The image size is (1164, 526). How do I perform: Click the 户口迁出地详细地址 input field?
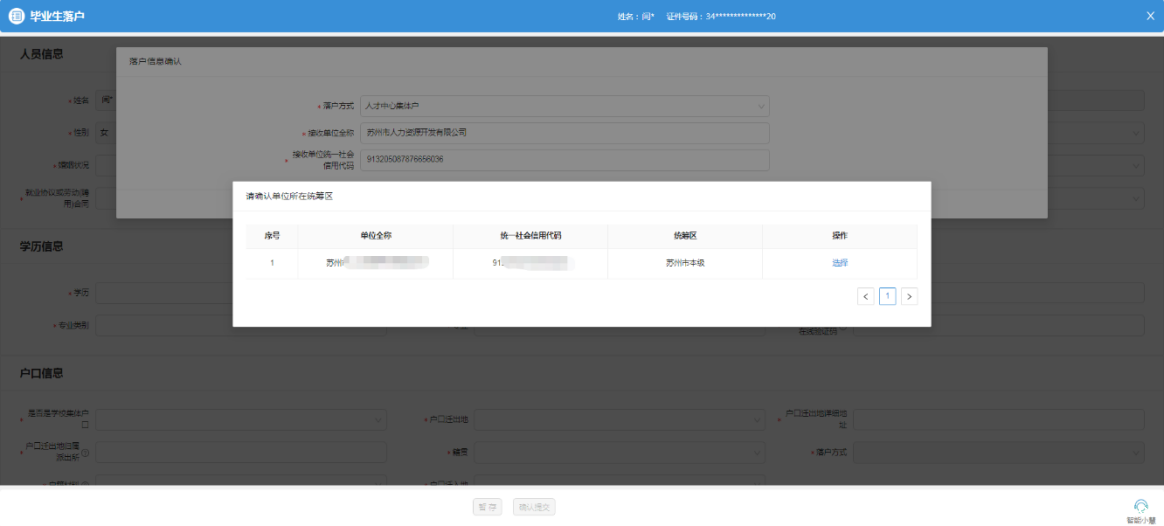pyautogui.click(x=998, y=420)
